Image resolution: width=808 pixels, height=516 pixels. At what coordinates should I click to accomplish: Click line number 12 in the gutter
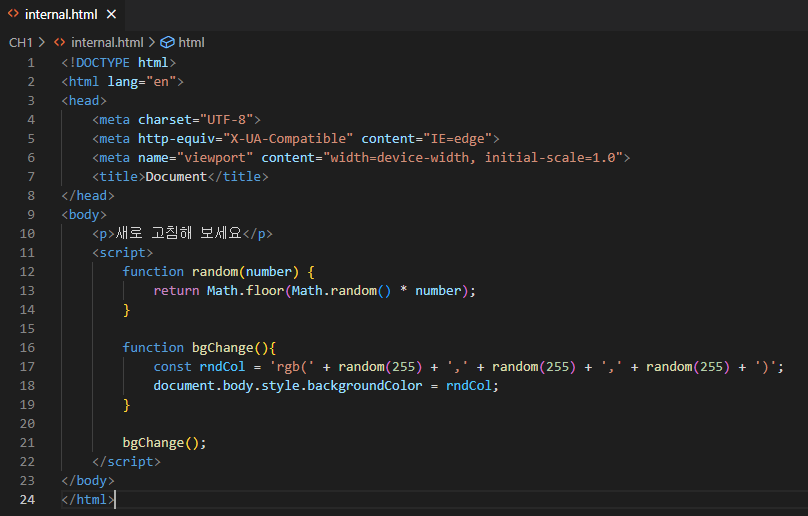(x=27, y=272)
